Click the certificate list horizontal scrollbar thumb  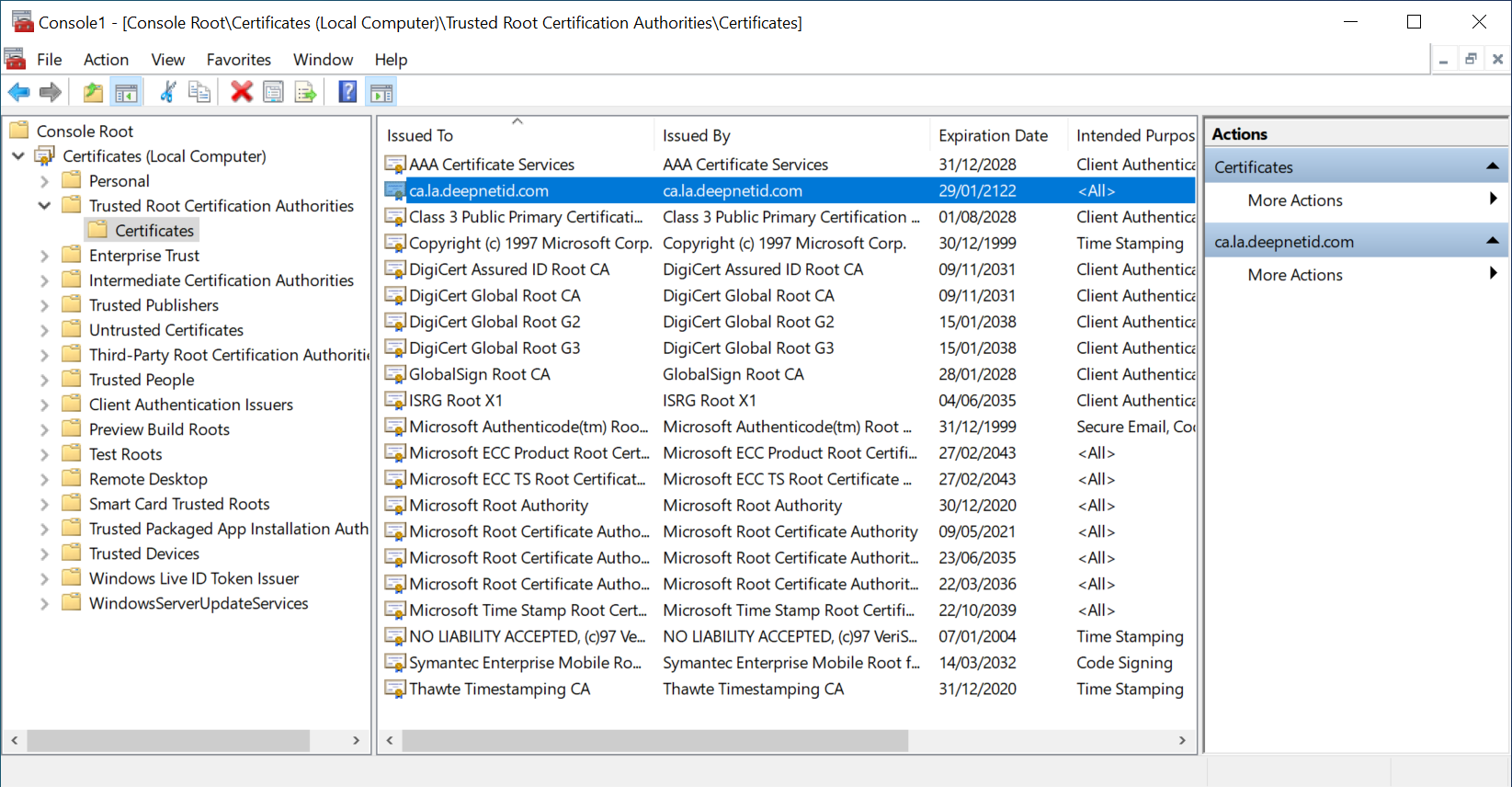tap(654, 740)
